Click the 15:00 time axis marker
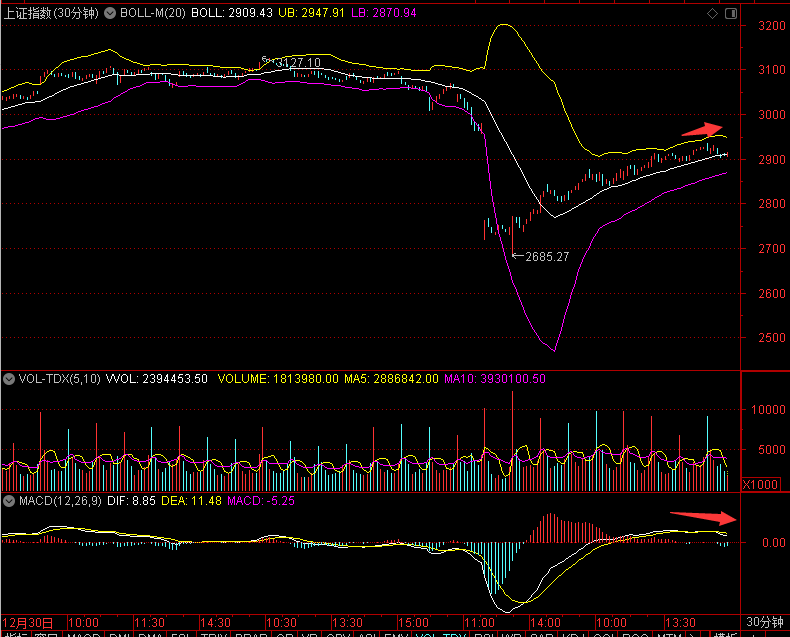 tap(413, 622)
